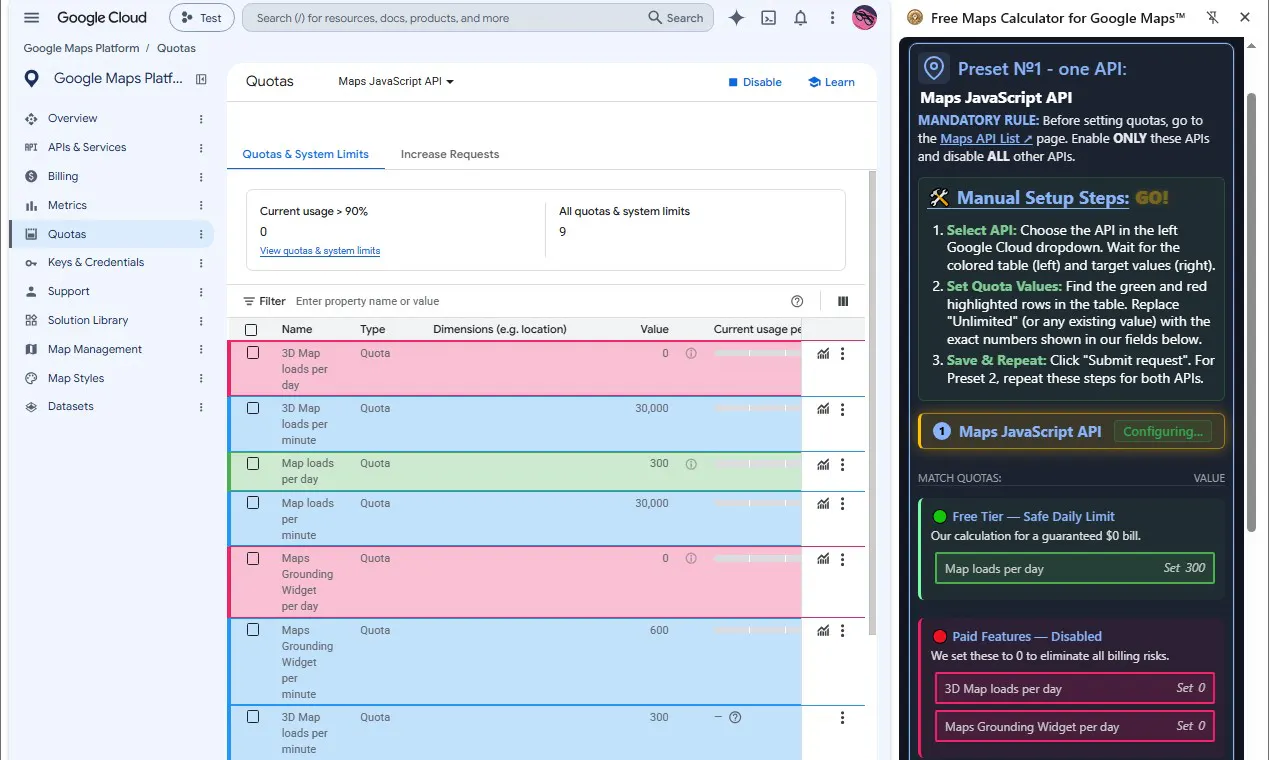This screenshot has height=760, width=1270.
Task: Open the Test project picker
Action: pyautogui.click(x=202, y=18)
